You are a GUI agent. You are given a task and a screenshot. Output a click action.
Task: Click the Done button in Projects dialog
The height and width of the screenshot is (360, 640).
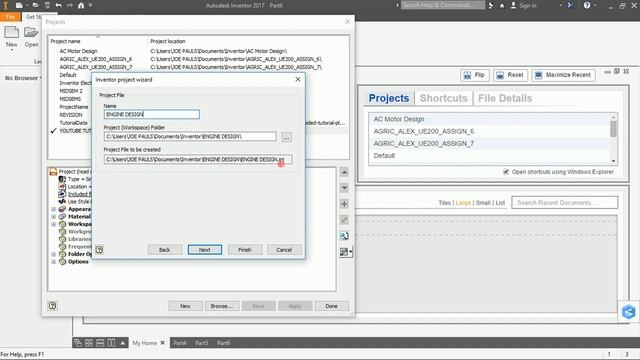pos(331,306)
